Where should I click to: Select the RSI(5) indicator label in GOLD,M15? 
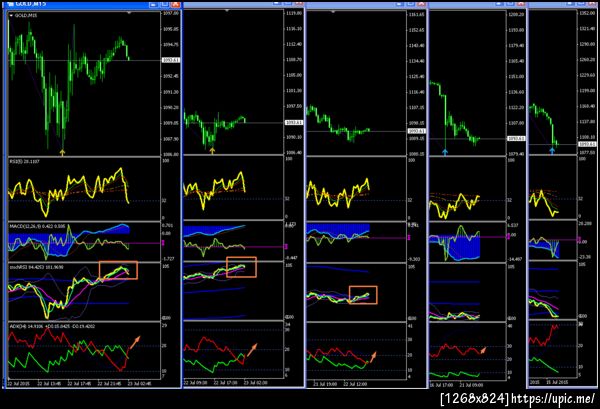[x=24, y=161]
